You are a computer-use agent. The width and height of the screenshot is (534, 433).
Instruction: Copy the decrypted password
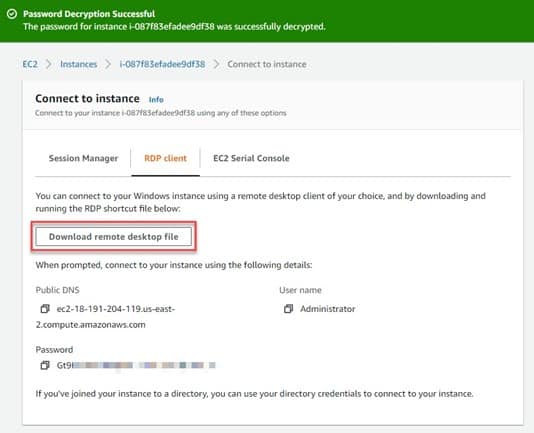click(x=45, y=365)
